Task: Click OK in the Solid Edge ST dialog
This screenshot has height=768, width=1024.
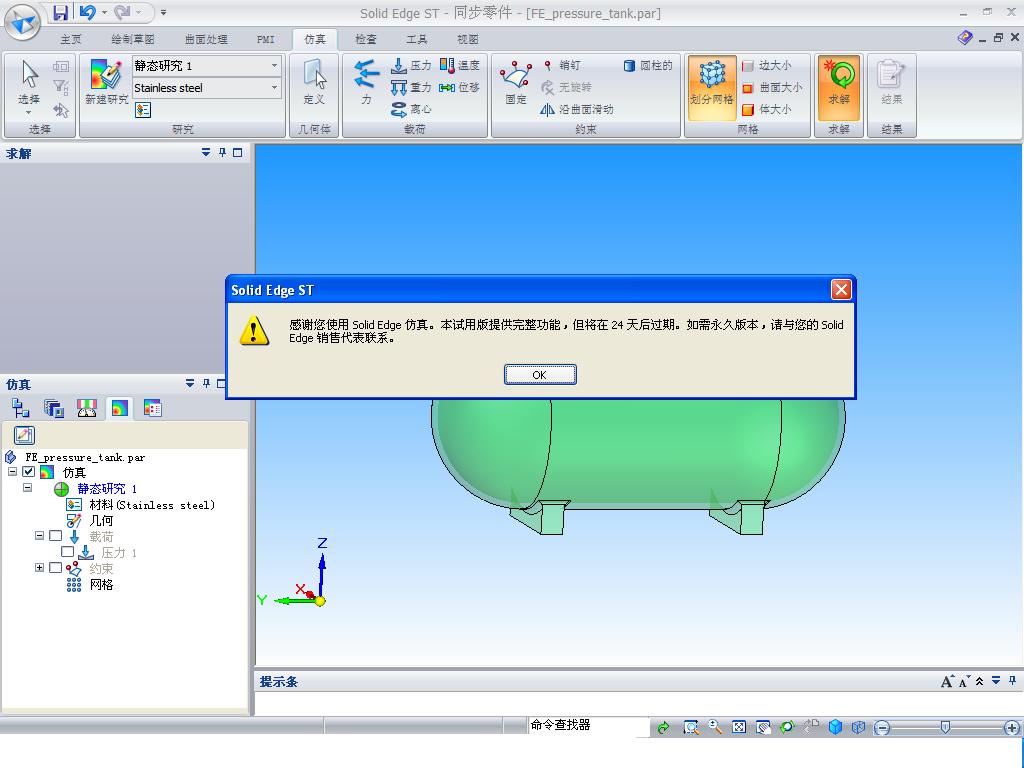Action: [x=539, y=375]
